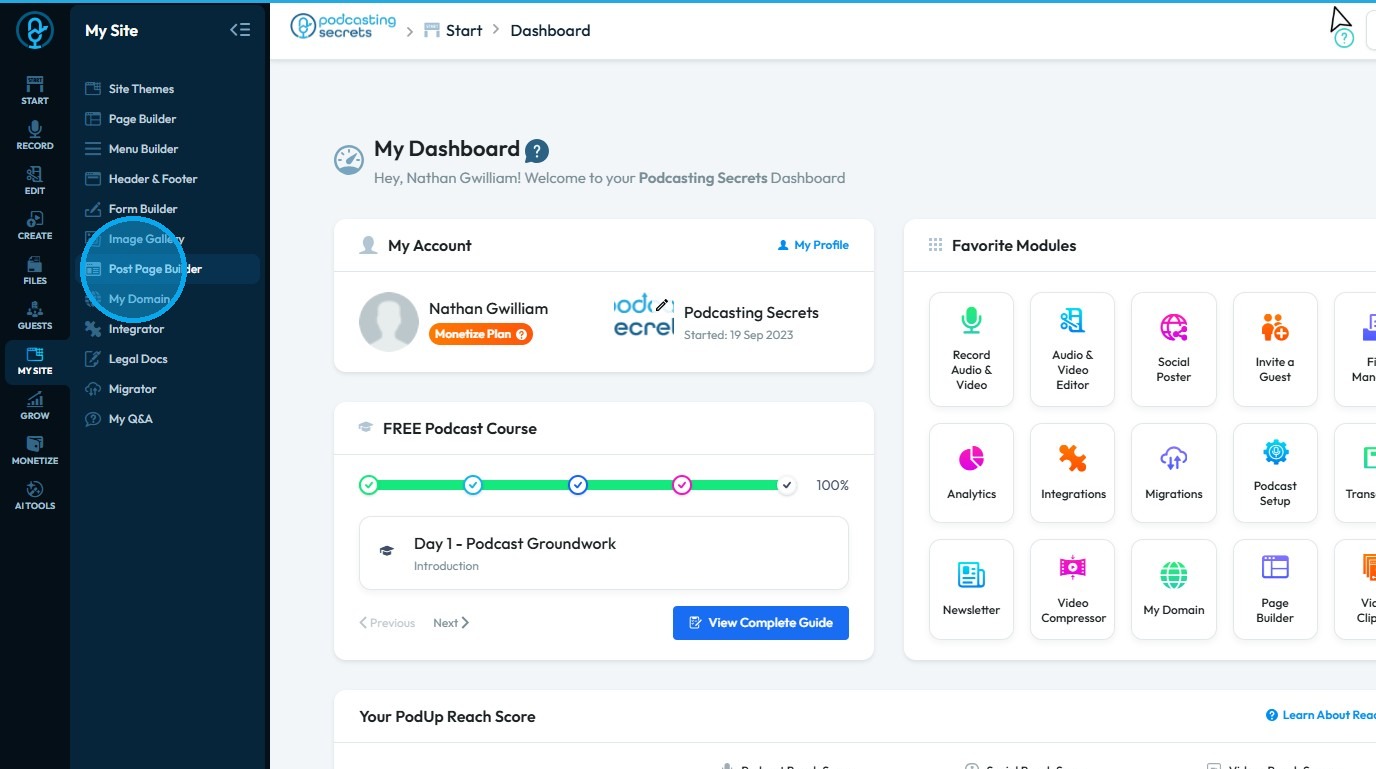Image resolution: width=1376 pixels, height=769 pixels.
Task: Open the CREATE section in left rail
Action: (x=35, y=224)
